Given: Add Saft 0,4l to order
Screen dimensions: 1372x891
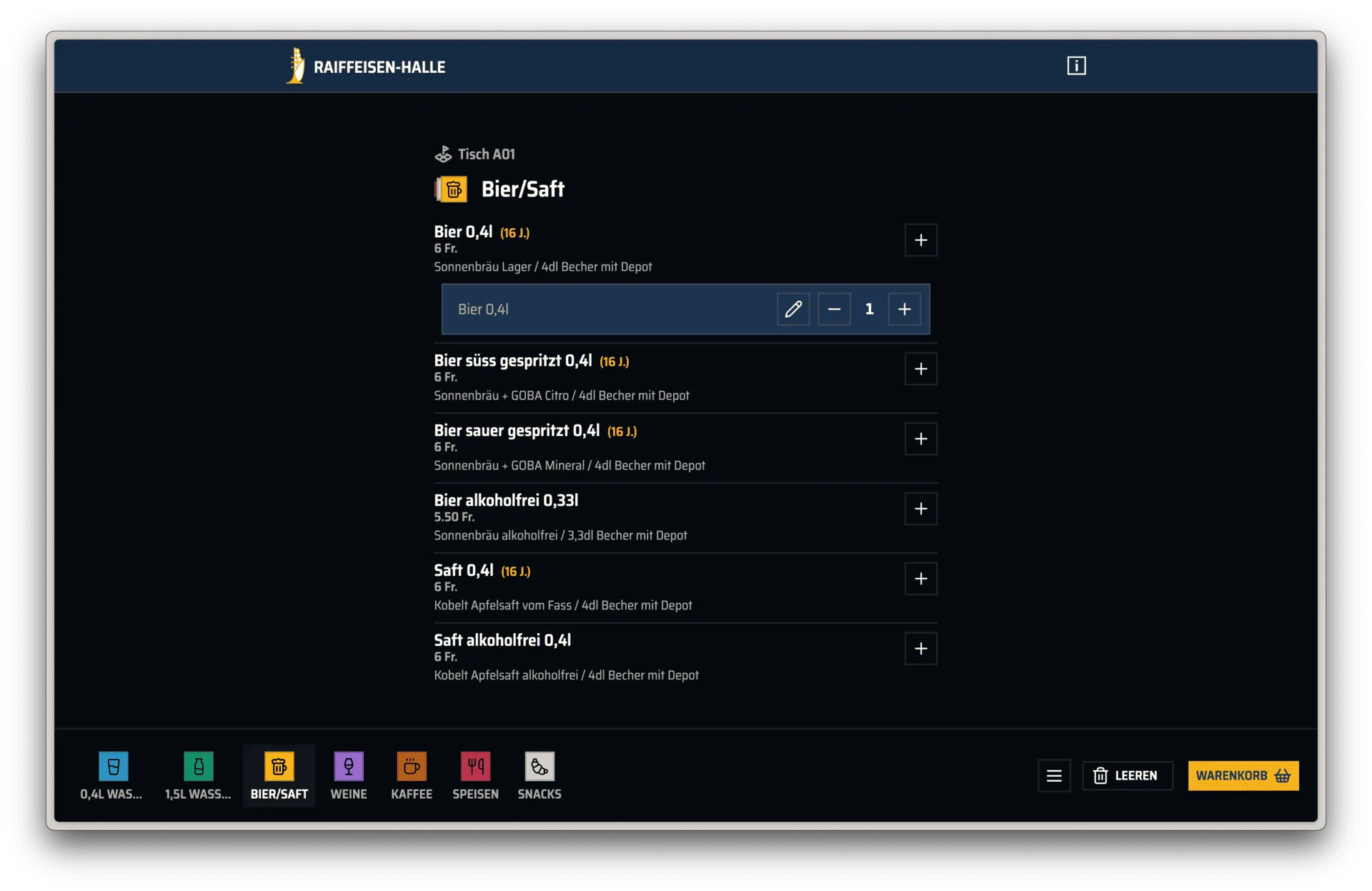Looking at the screenshot, I should click(x=920, y=579).
